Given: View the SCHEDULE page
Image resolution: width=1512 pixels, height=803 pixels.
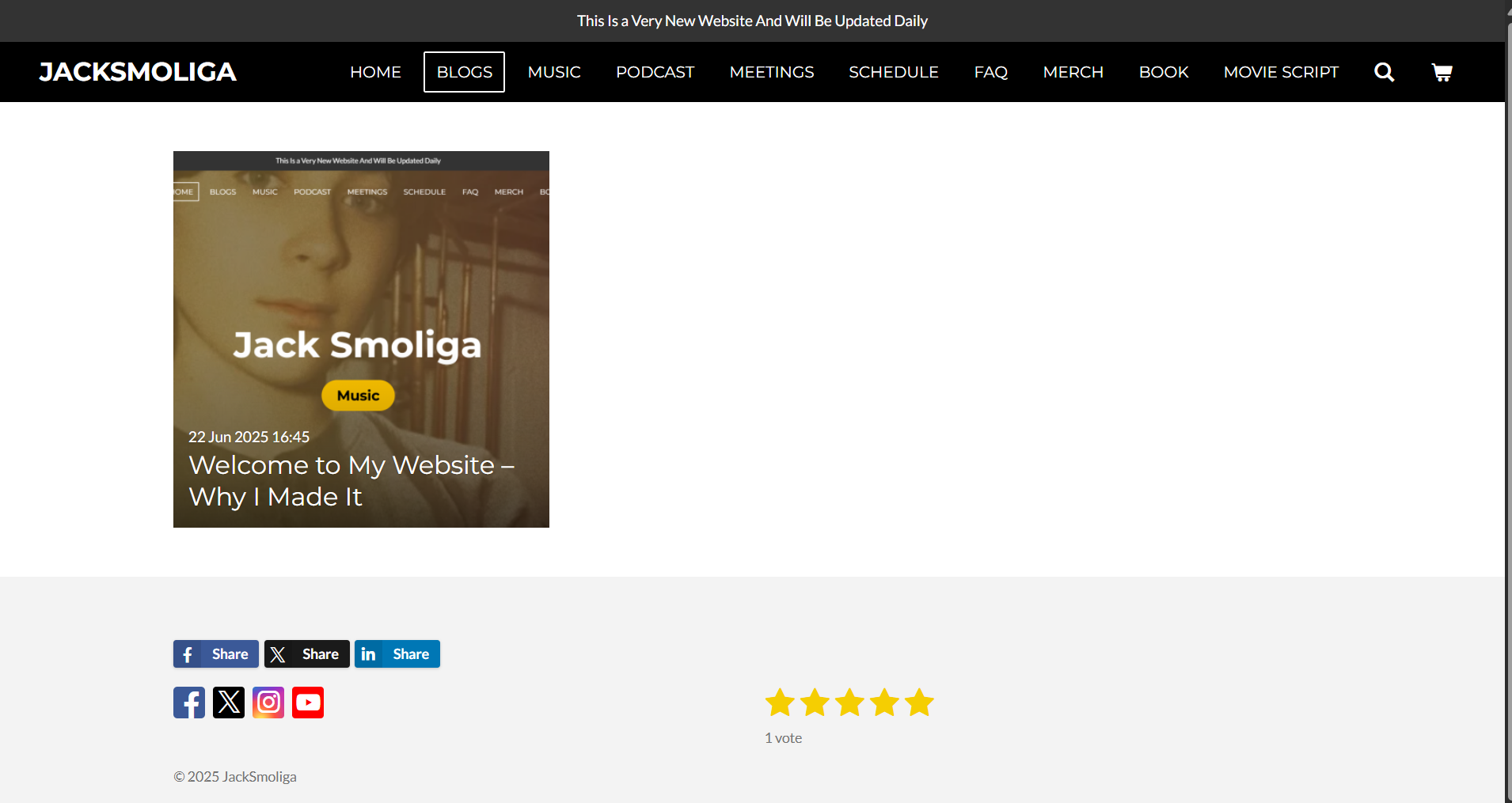Looking at the screenshot, I should click(894, 72).
